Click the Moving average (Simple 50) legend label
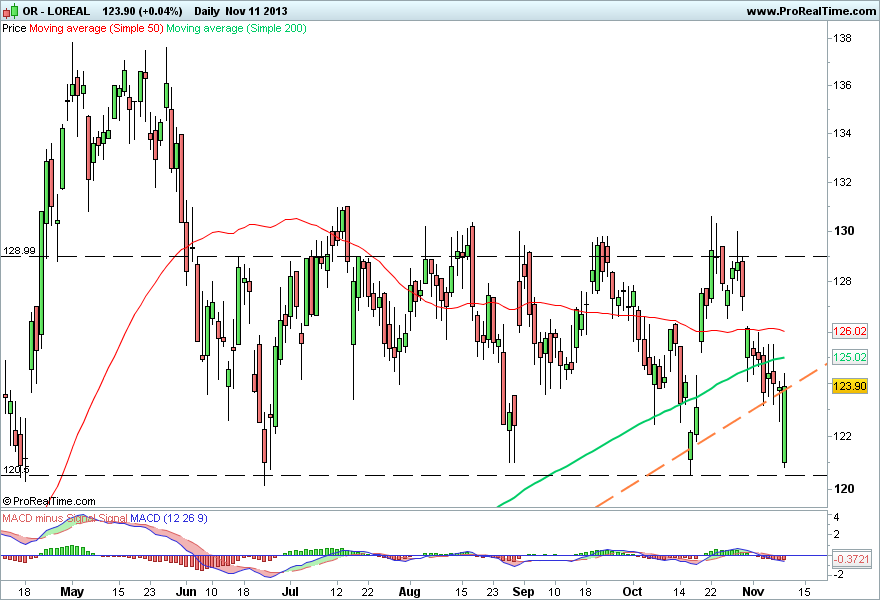 point(96,28)
